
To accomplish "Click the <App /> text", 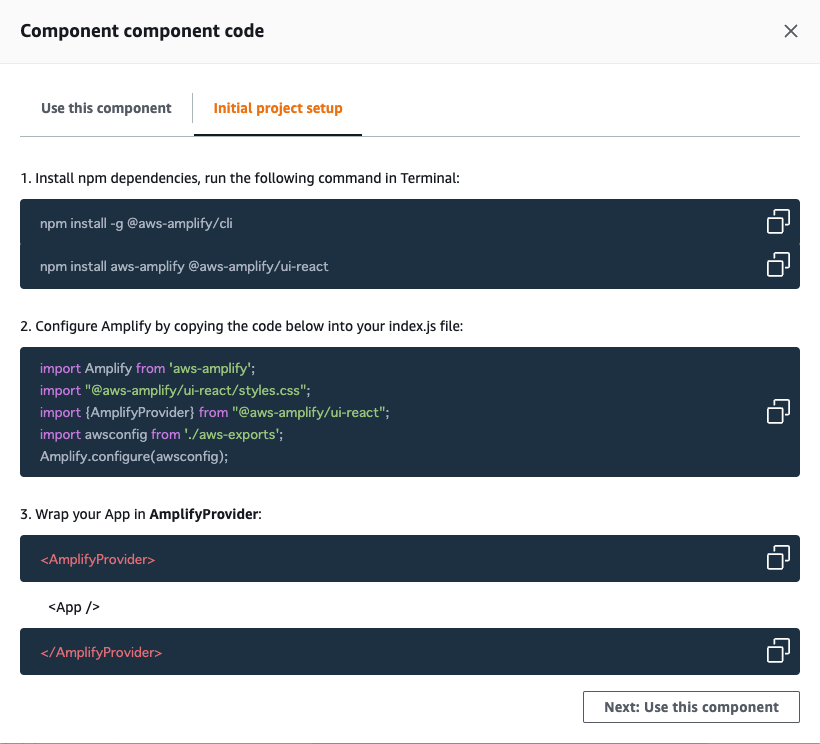I will [74, 607].
